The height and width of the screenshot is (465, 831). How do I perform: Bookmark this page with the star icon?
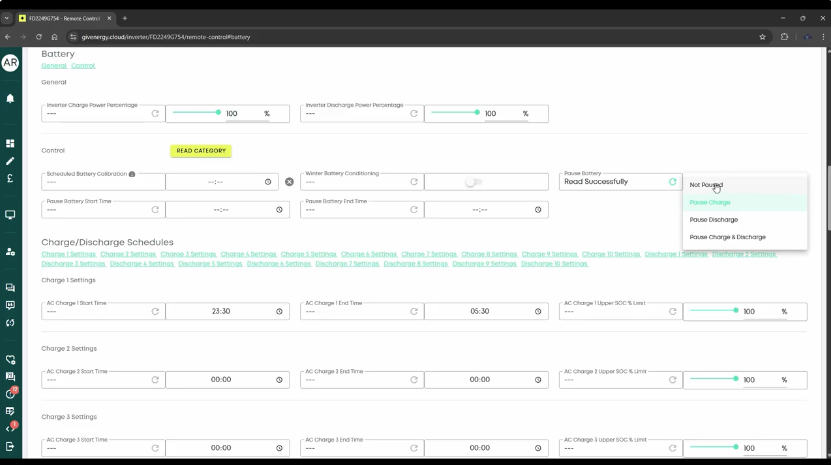tap(762, 37)
